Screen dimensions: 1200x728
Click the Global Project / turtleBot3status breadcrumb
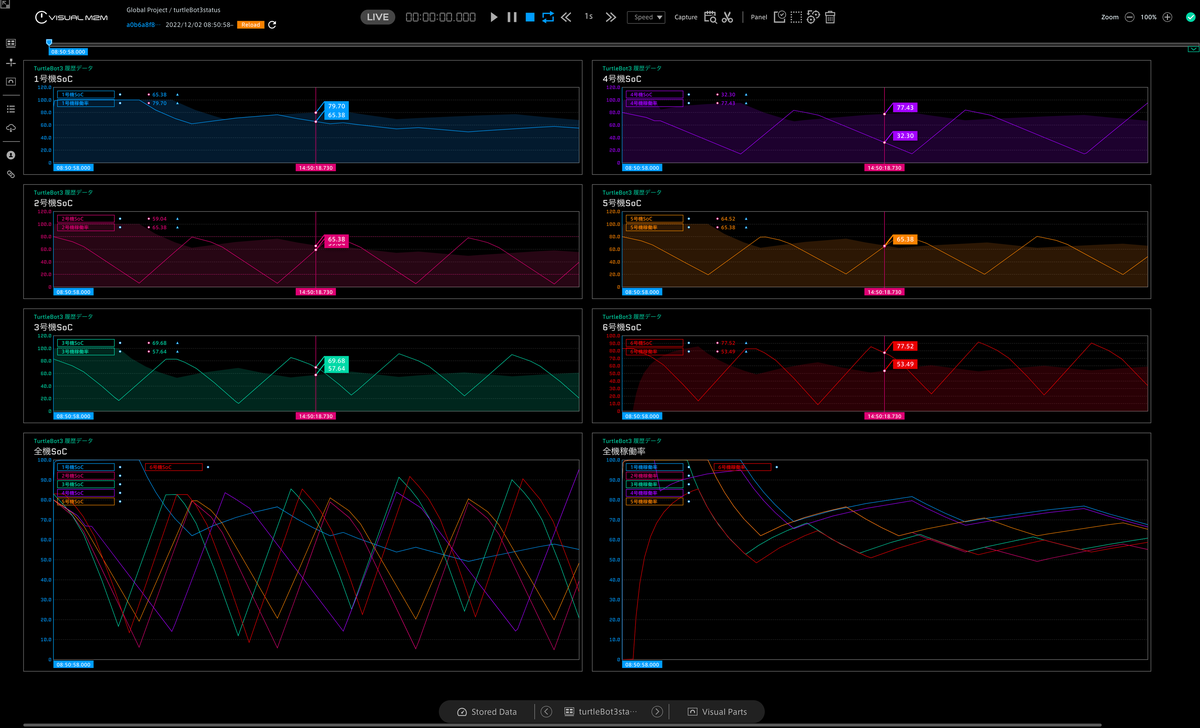click(x=173, y=9)
